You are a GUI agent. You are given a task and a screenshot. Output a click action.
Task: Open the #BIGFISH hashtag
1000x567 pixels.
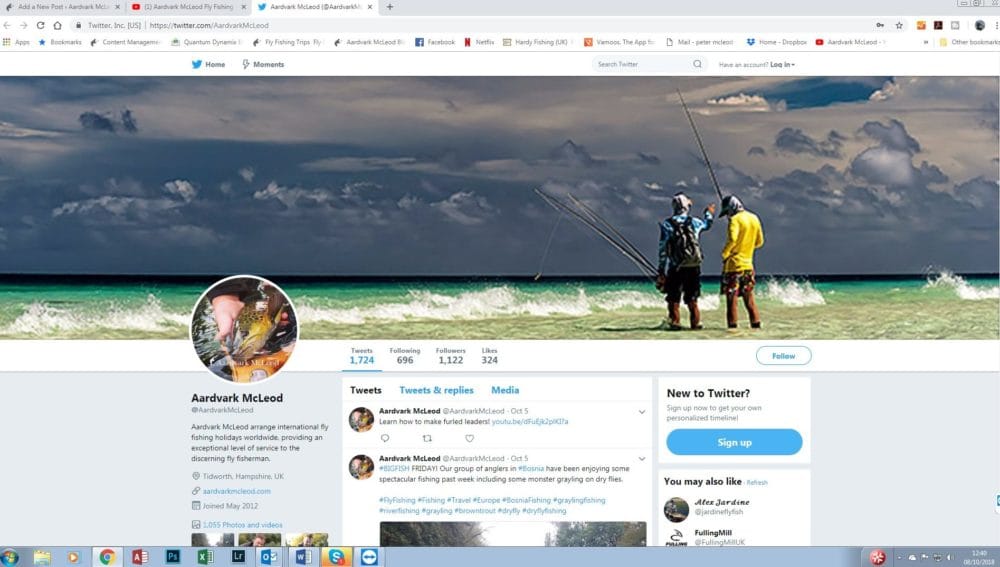394,469
